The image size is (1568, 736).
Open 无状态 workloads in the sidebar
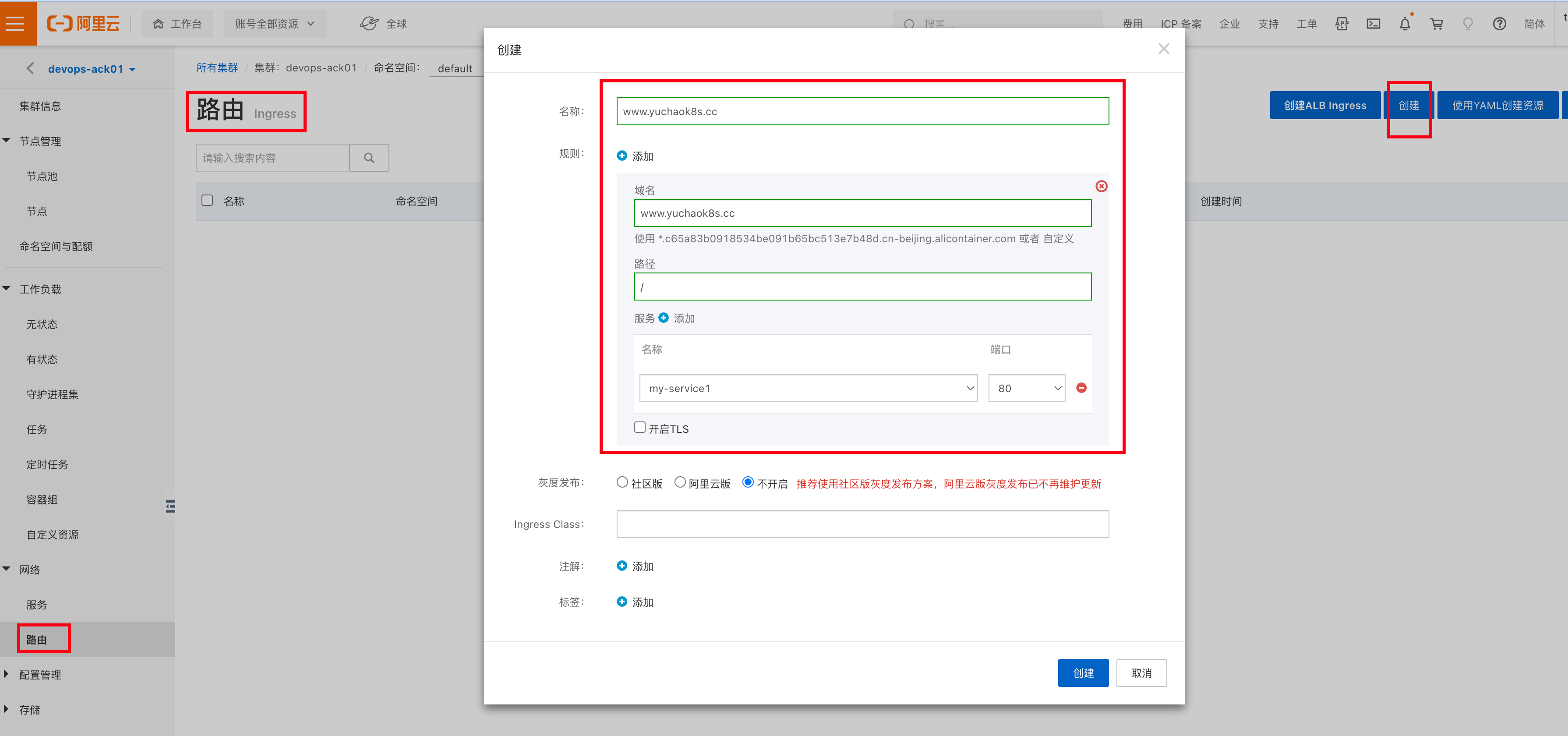point(42,325)
